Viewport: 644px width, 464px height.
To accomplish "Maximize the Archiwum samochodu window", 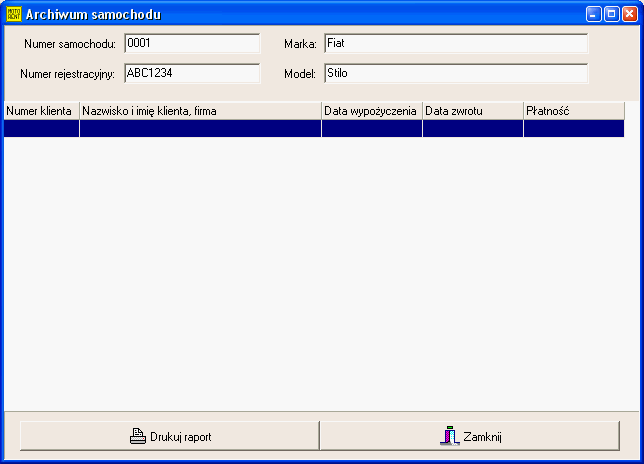I will coord(611,15).
